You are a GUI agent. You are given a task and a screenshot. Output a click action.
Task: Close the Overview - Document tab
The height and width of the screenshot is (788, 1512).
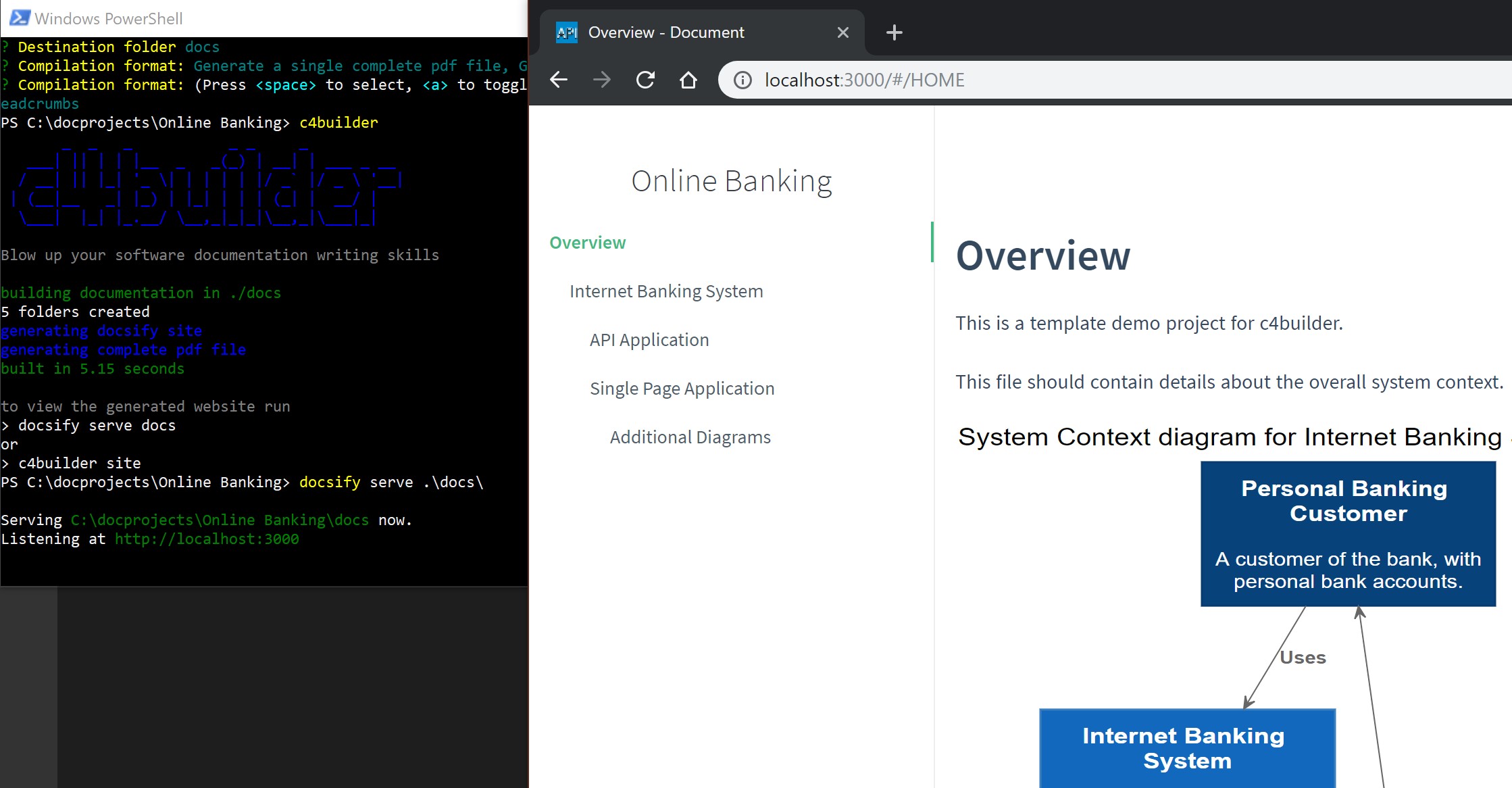pos(842,32)
